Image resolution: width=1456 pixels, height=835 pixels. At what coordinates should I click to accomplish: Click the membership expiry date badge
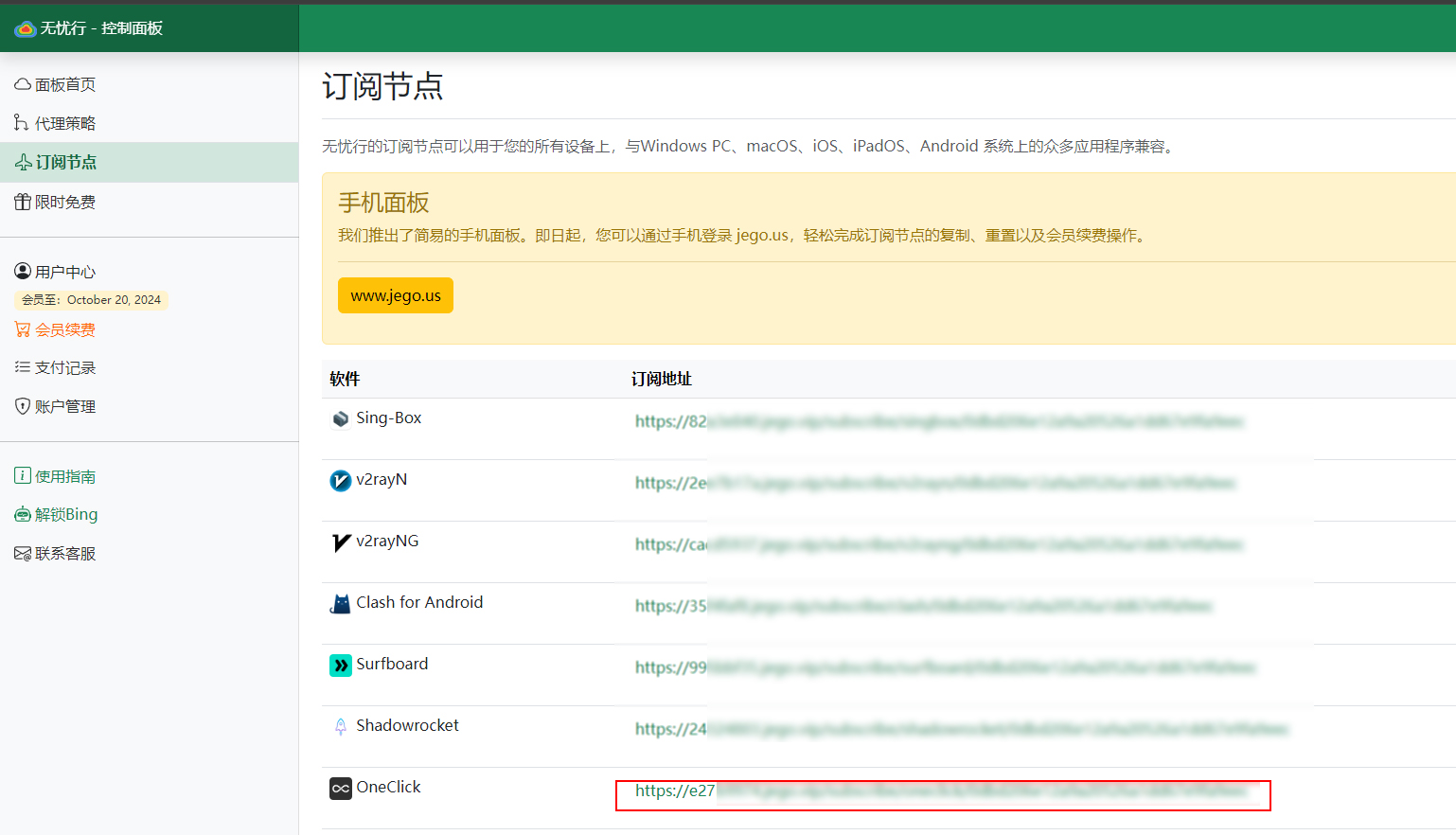[x=91, y=300]
